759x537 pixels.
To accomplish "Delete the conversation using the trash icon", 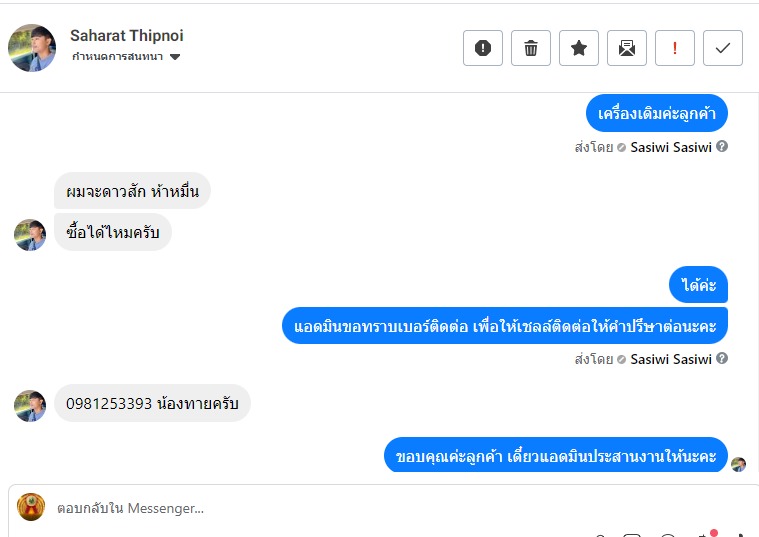I will coord(531,48).
